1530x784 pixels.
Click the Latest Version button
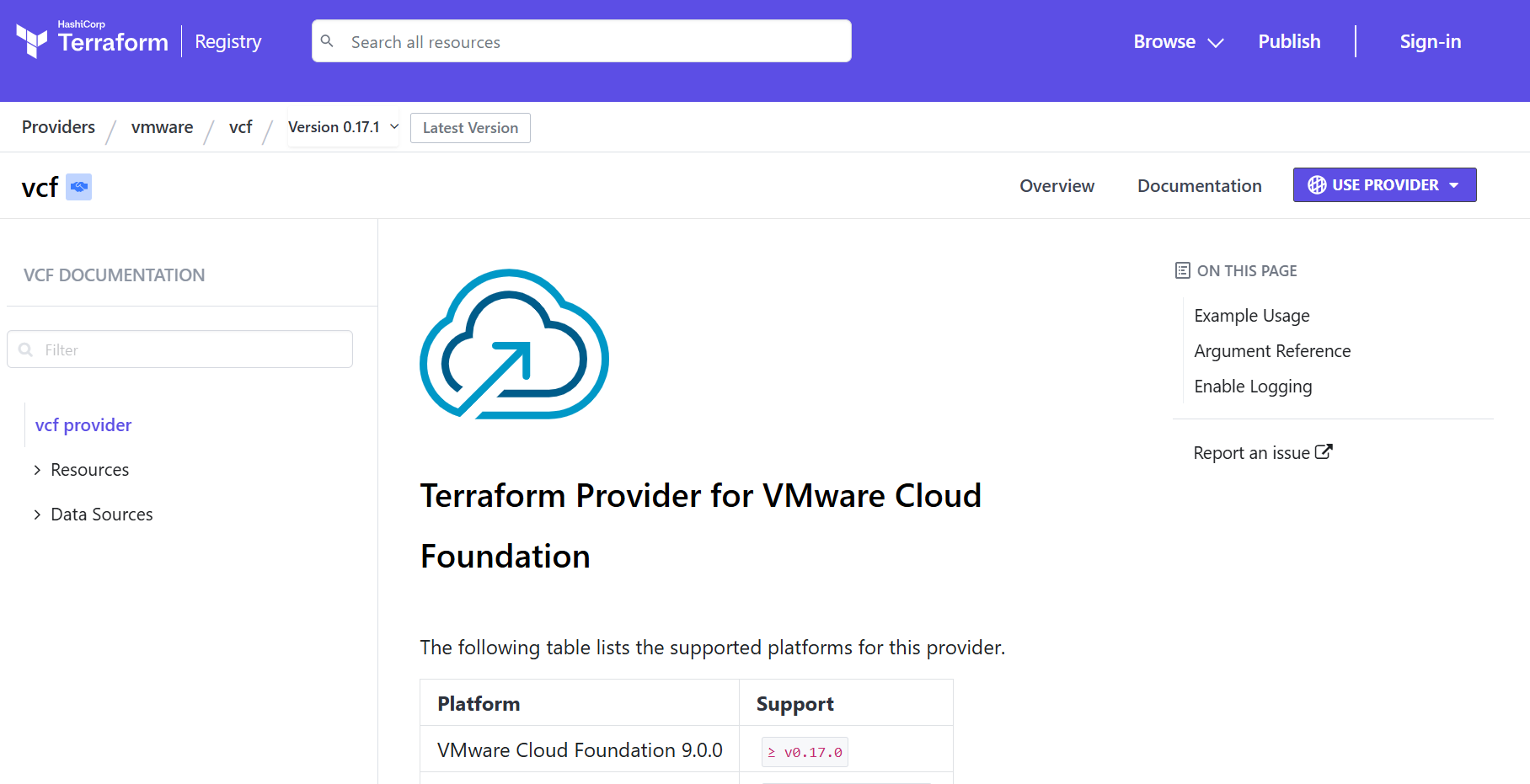[470, 128]
